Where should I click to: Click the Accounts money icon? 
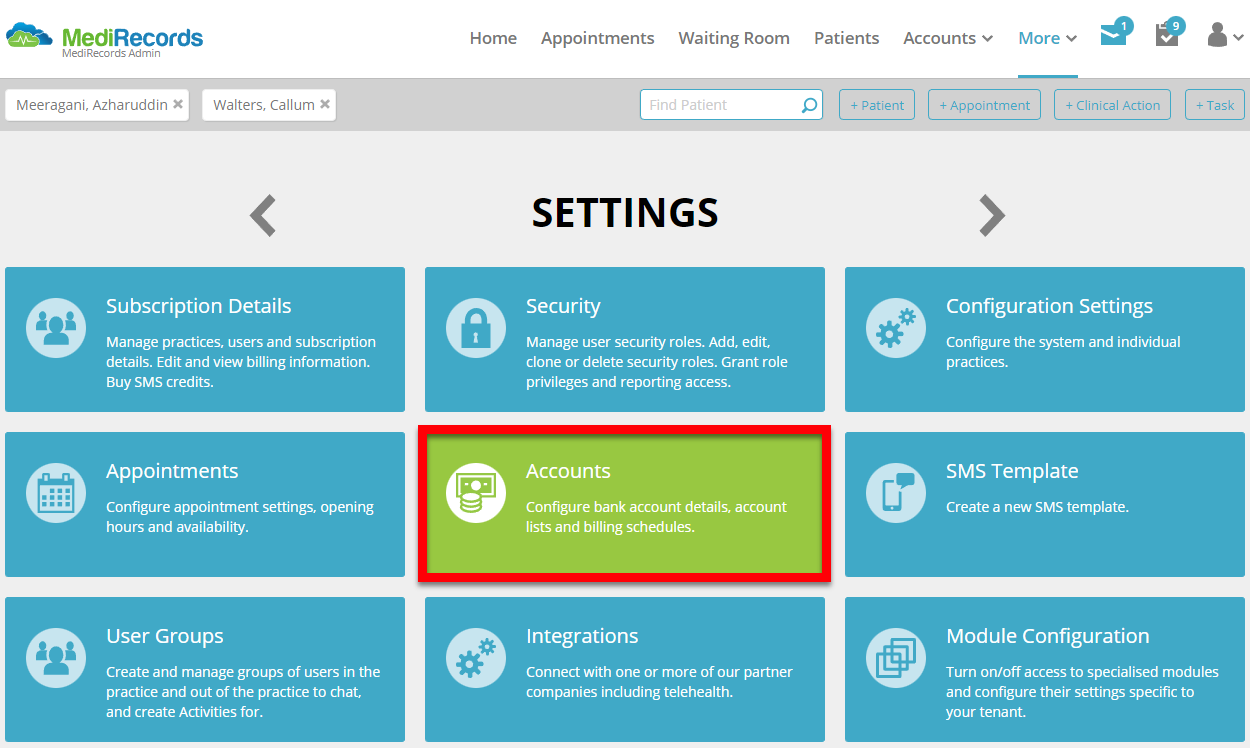[x=476, y=492]
